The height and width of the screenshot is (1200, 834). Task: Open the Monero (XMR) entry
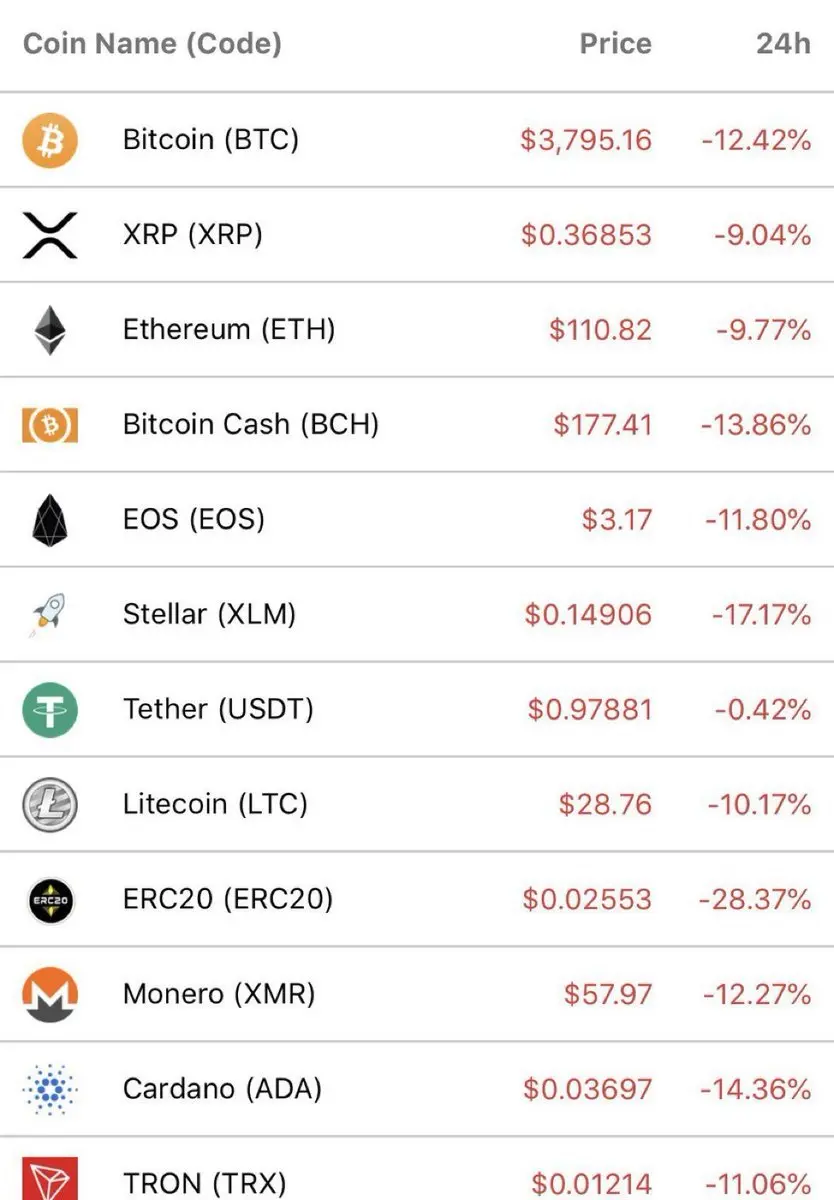pos(417,994)
